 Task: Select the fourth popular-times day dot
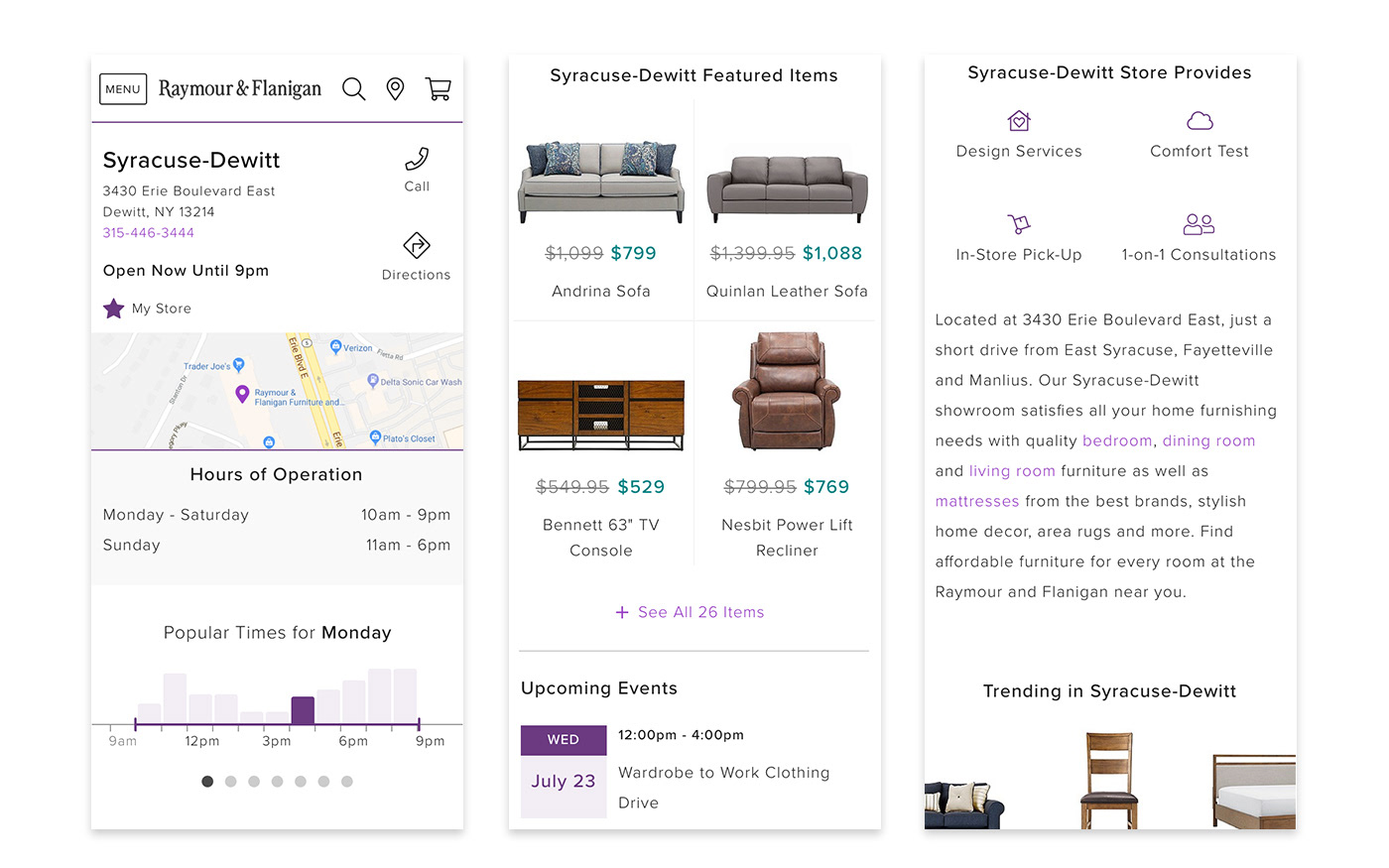278,782
